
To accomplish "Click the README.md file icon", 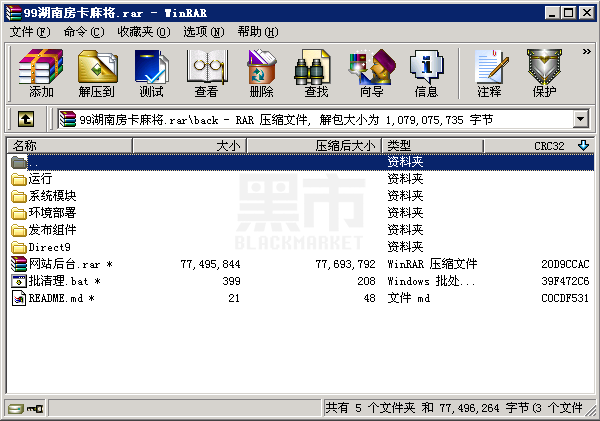I will click(19, 298).
